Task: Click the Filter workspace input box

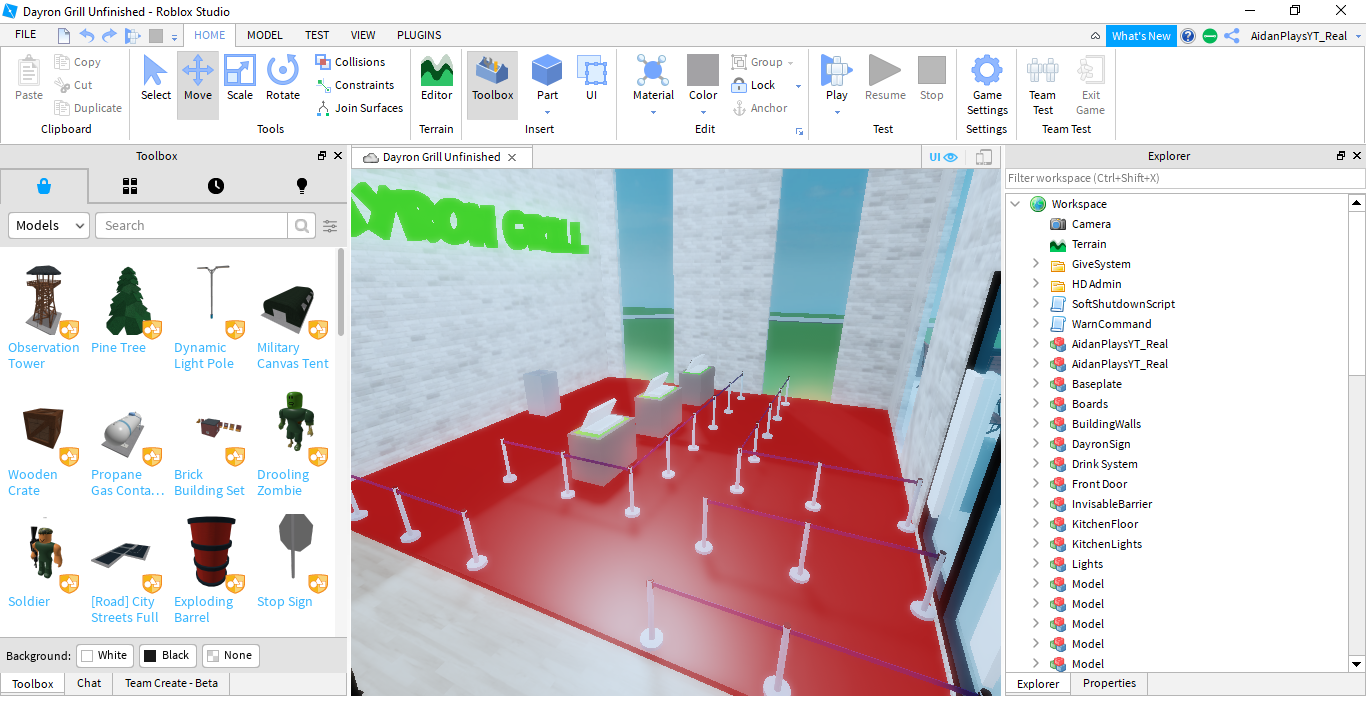Action: click(x=1185, y=178)
